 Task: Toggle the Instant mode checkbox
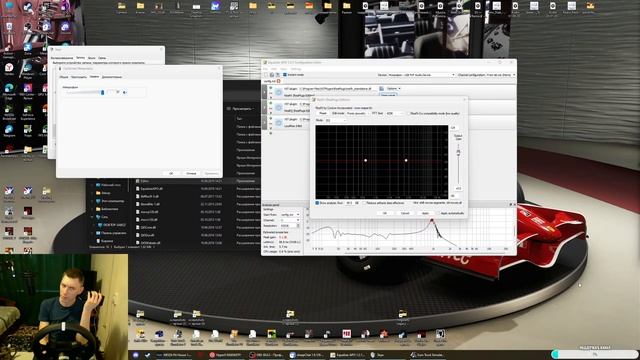pos(285,75)
